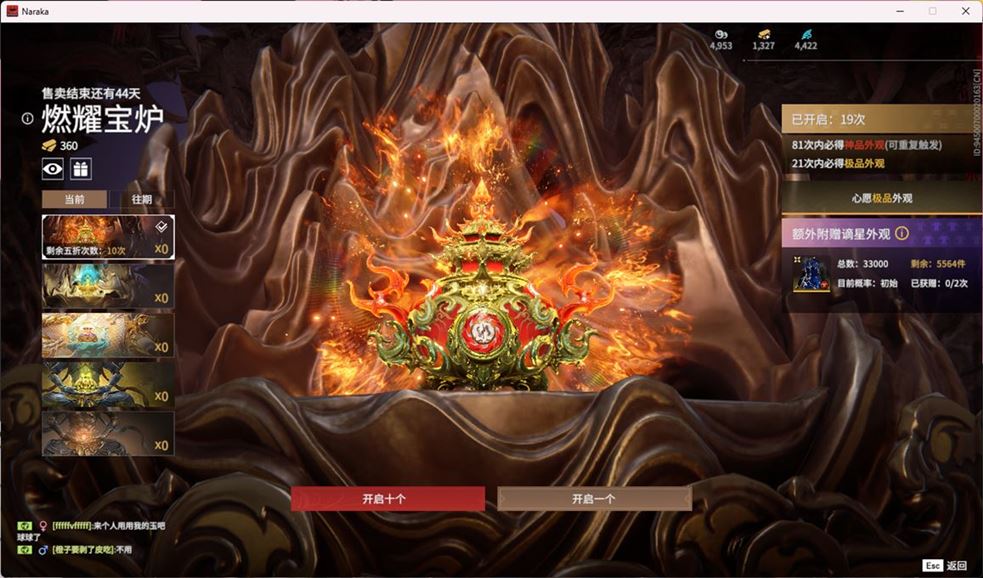
Task: Maximize the Naraka window
Action: tap(933, 11)
